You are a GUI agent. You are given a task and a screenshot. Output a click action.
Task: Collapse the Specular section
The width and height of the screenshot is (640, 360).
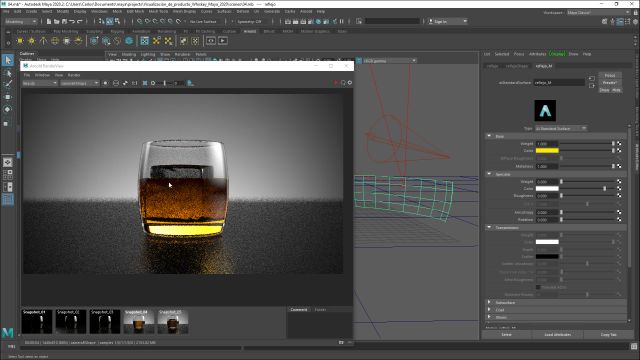click(x=489, y=174)
